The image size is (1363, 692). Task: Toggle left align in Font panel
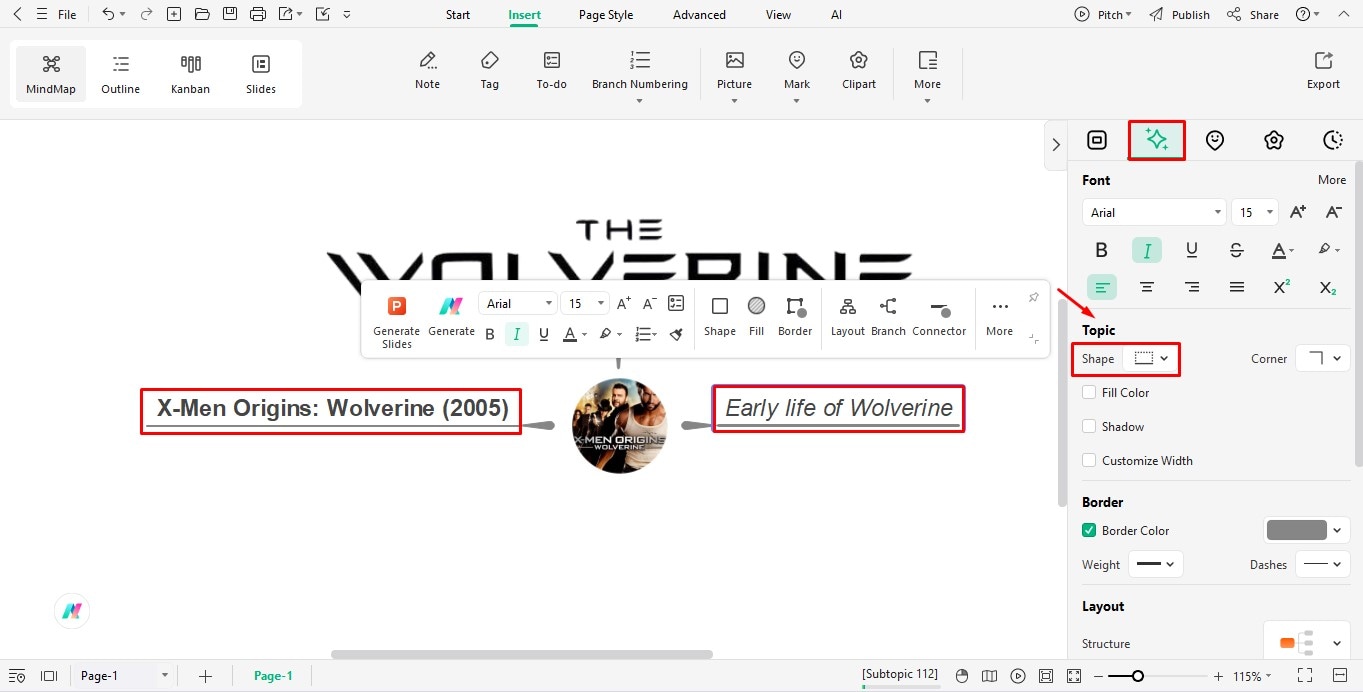coord(1101,287)
